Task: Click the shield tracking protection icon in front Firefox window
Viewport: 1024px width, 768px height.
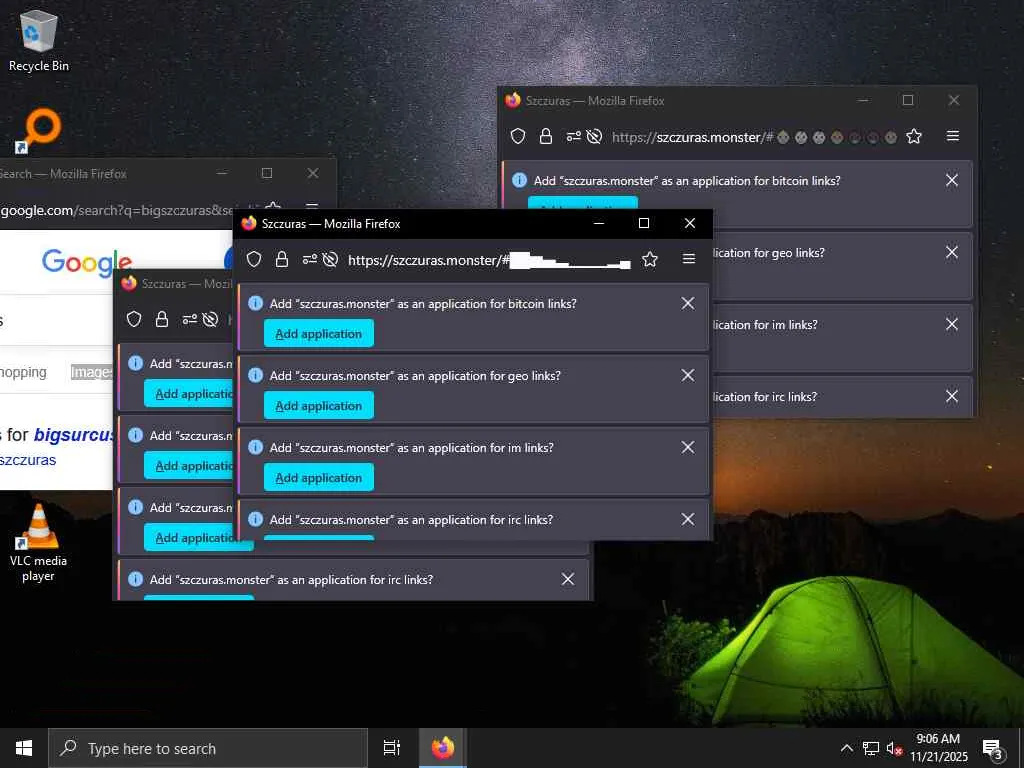Action: point(254,260)
